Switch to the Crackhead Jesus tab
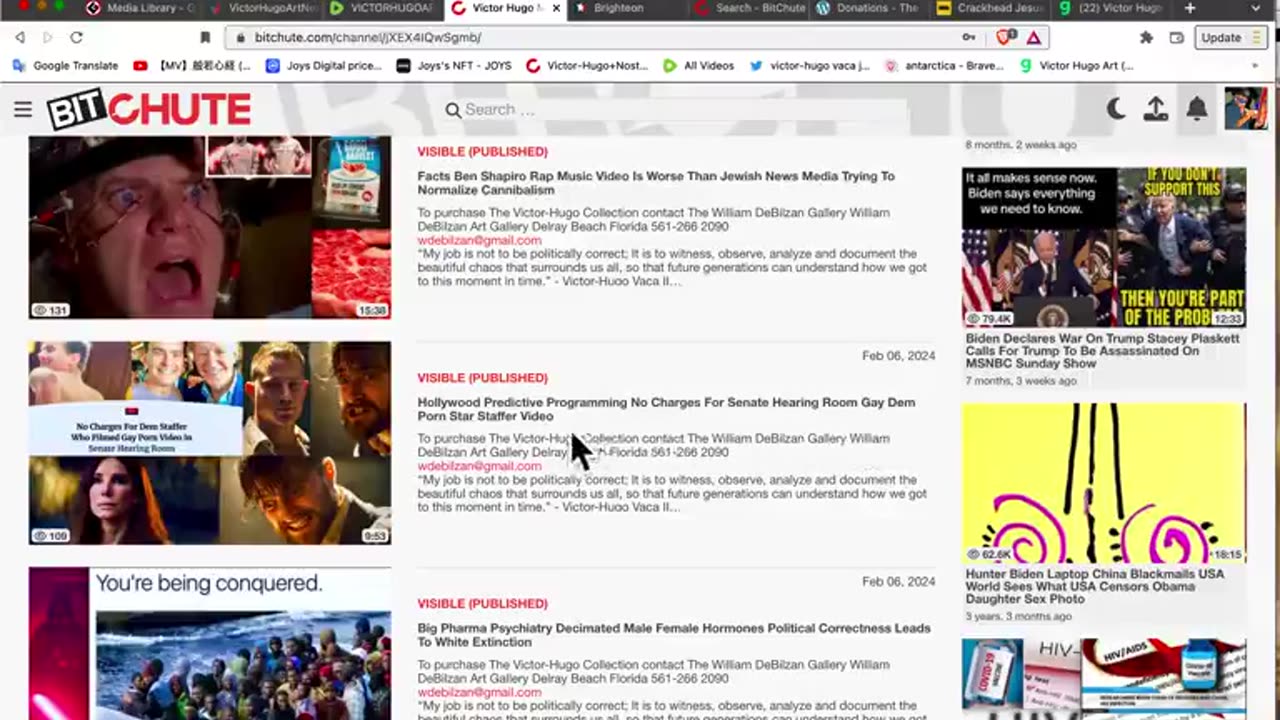 click(x=990, y=8)
